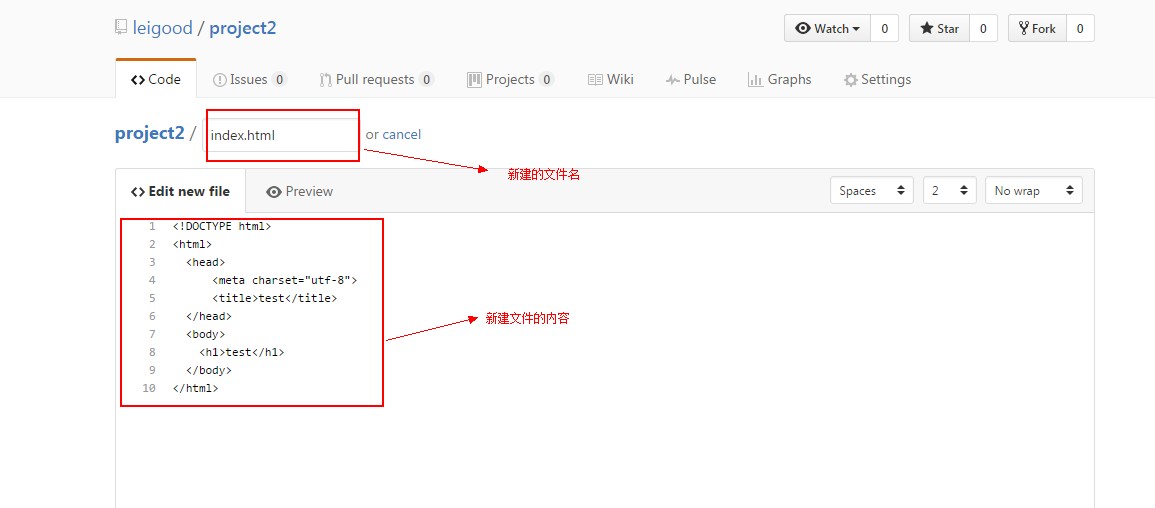Fork the project2 repository
1155x508 pixels.
point(1037,29)
